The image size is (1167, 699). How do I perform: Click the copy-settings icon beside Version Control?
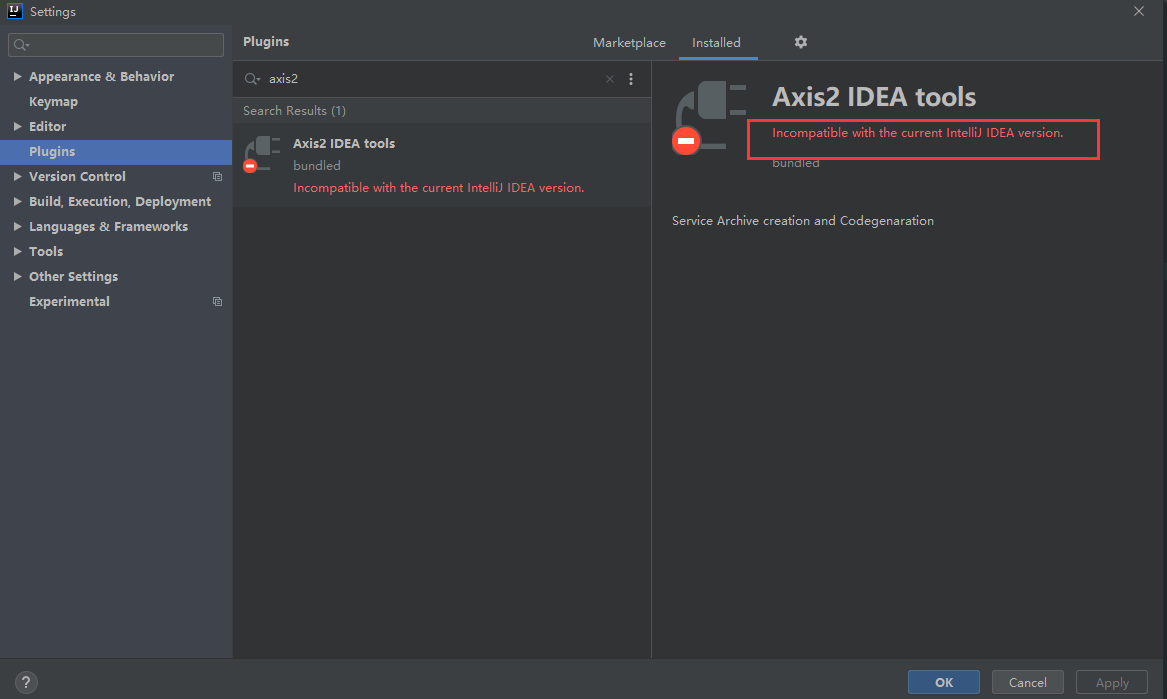(217, 176)
